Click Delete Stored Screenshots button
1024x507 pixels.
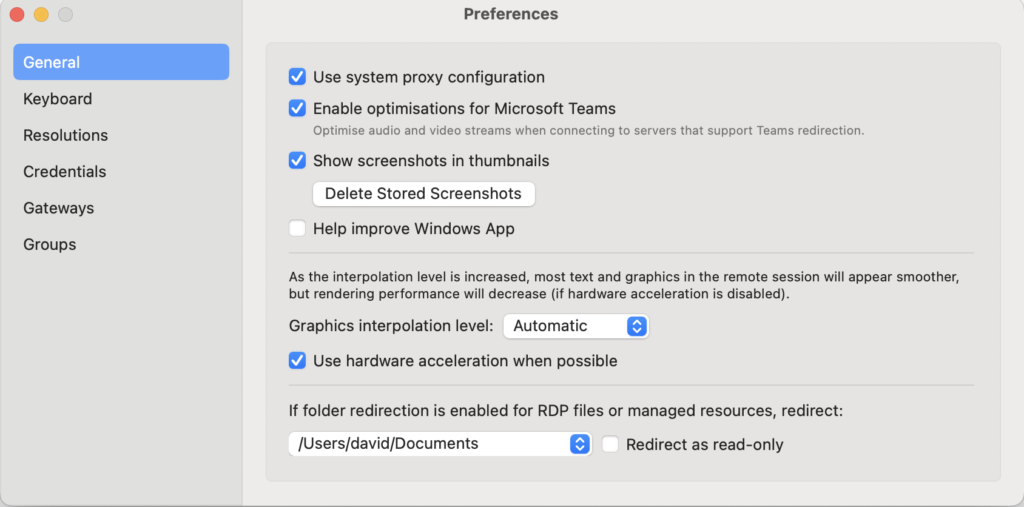click(x=423, y=194)
